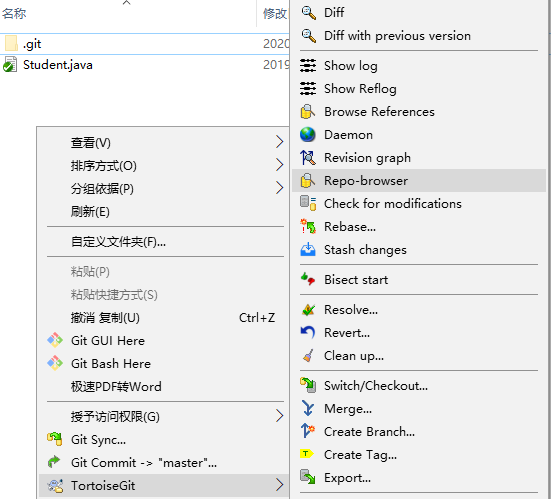
Task: Select the Student.java file name
Action: click(58, 65)
